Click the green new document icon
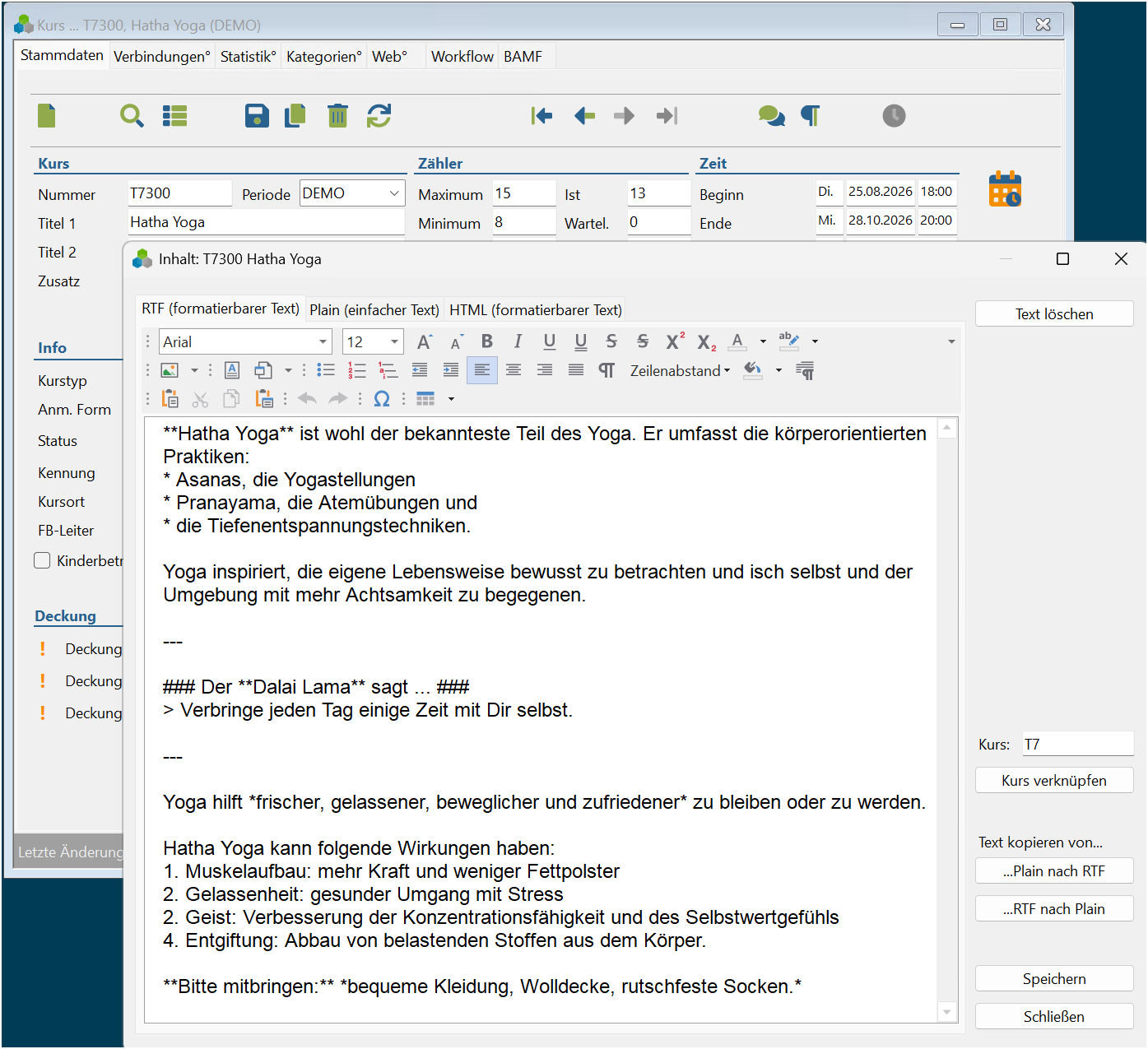Screen dimensions: 1148x1049 click(47, 116)
